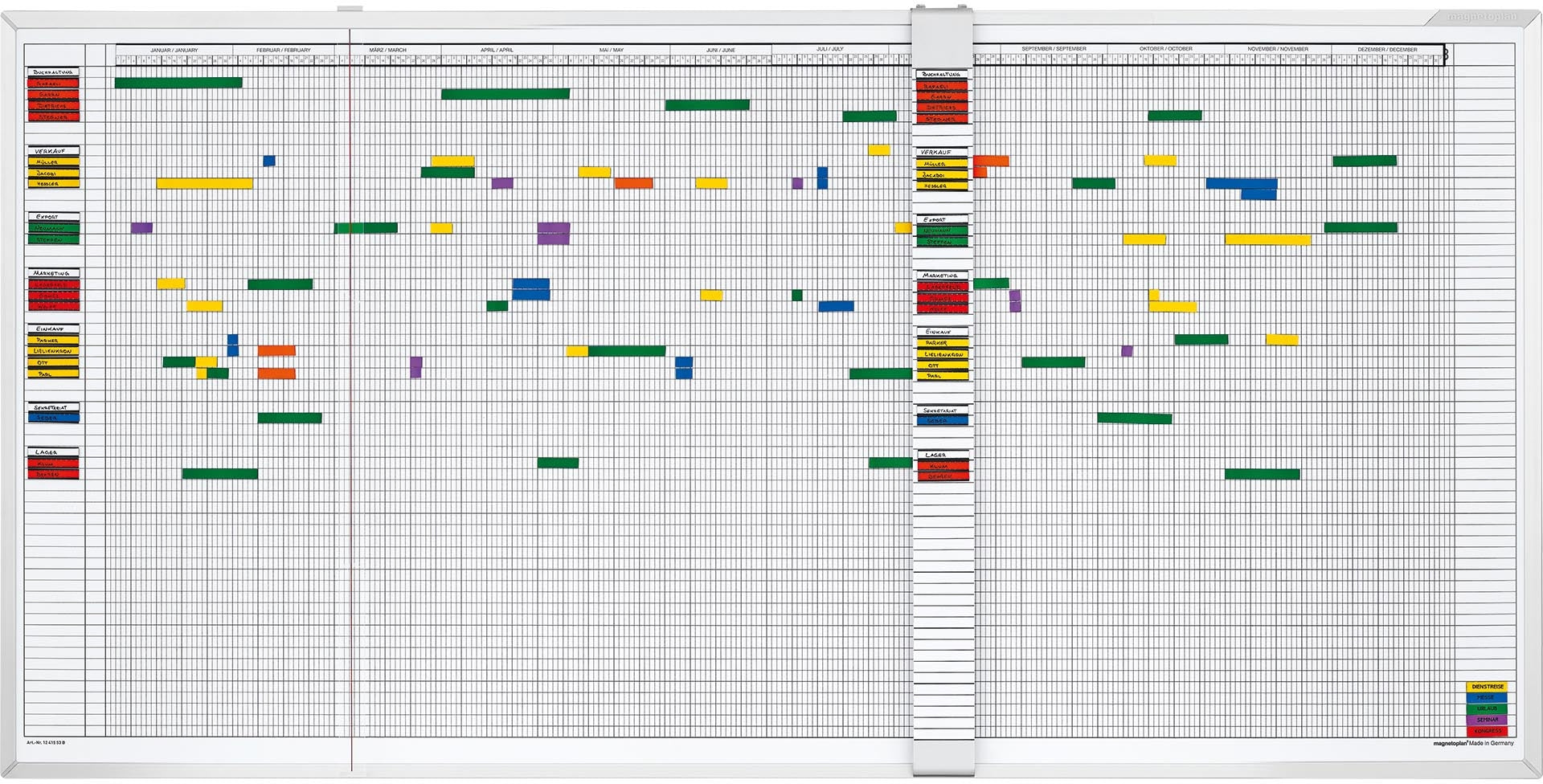Select Verkauf heading in the left label column
The width and height of the screenshot is (1543, 784).
(x=53, y=151)
